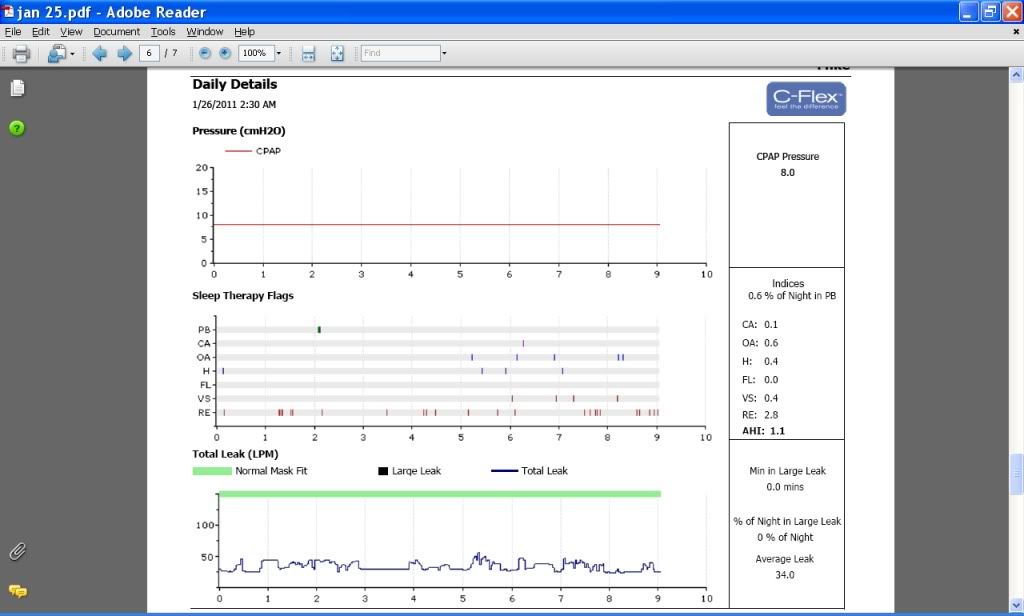Open the Document menu
Screen dimensions: 1024x616
point(116,32)
